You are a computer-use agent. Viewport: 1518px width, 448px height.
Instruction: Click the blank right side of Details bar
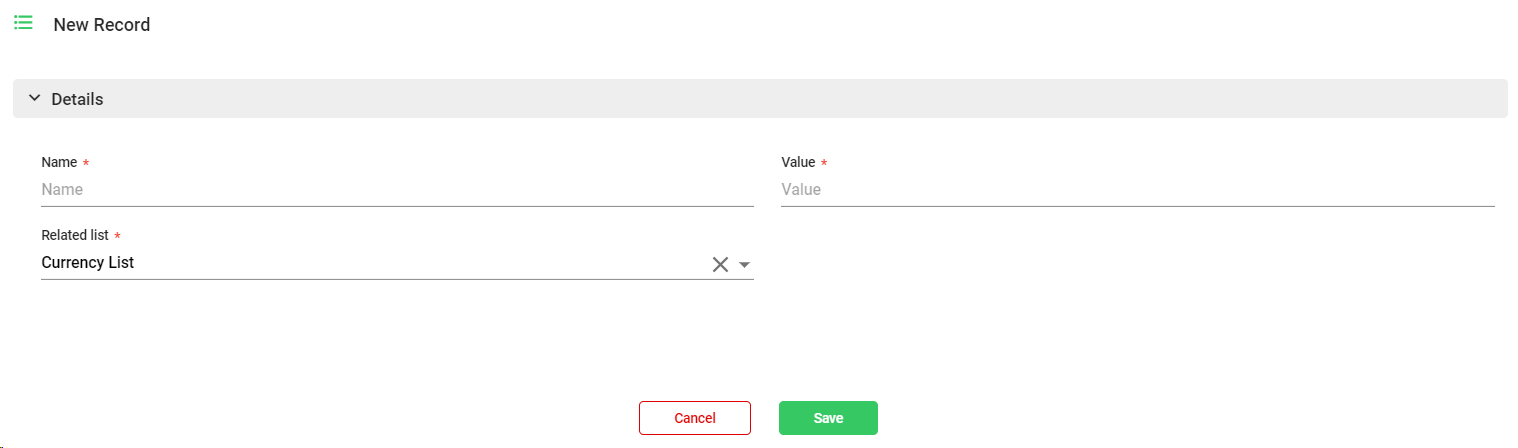1100,99
